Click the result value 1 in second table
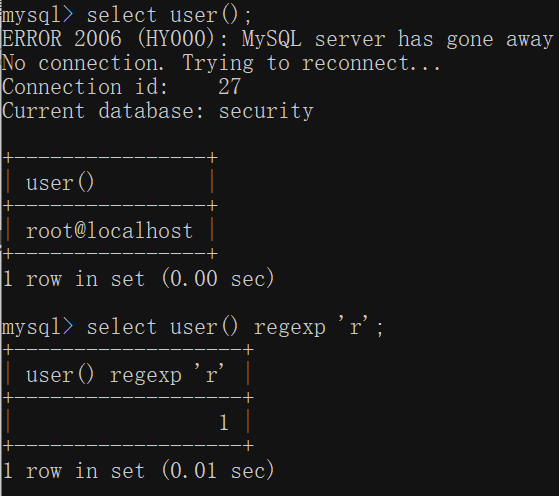 (224, 423)
